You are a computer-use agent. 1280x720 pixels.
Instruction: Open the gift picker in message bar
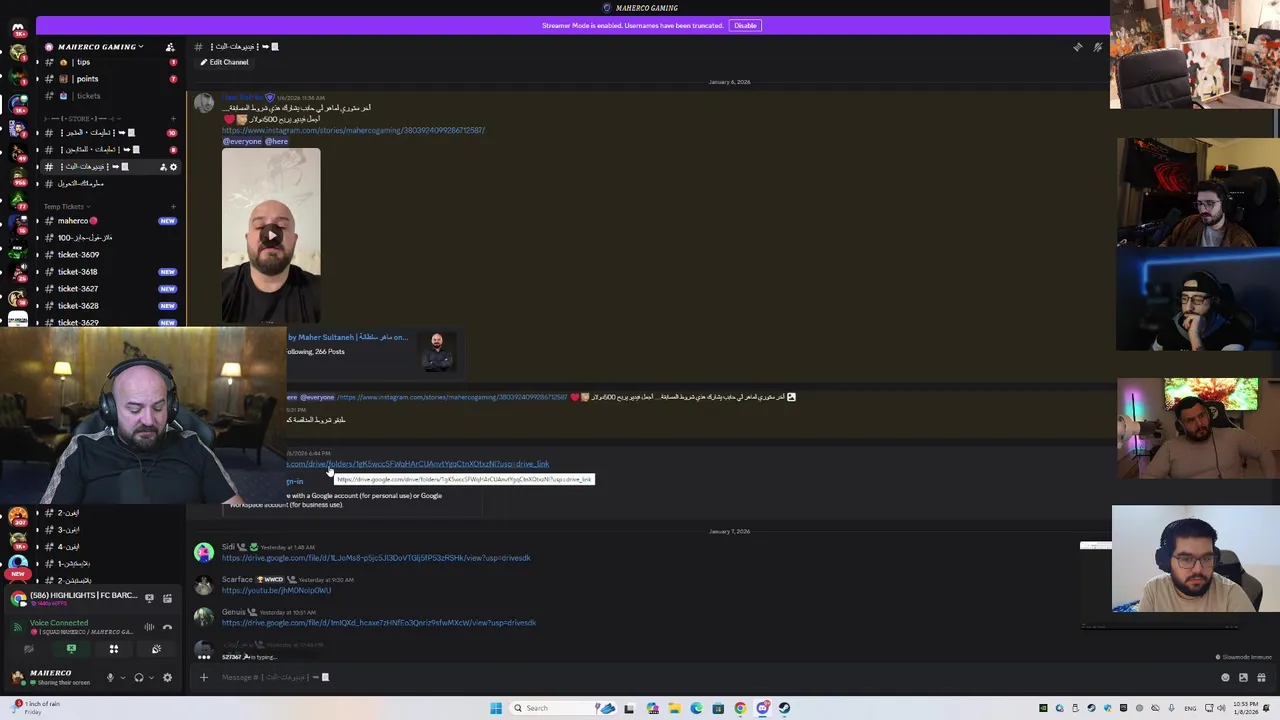coord(1261,677)
